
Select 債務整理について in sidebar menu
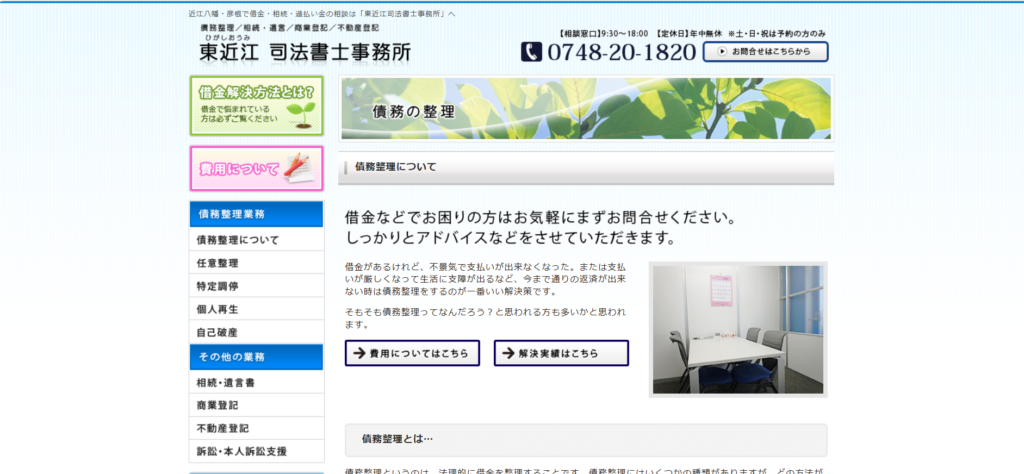coord(256,240)
